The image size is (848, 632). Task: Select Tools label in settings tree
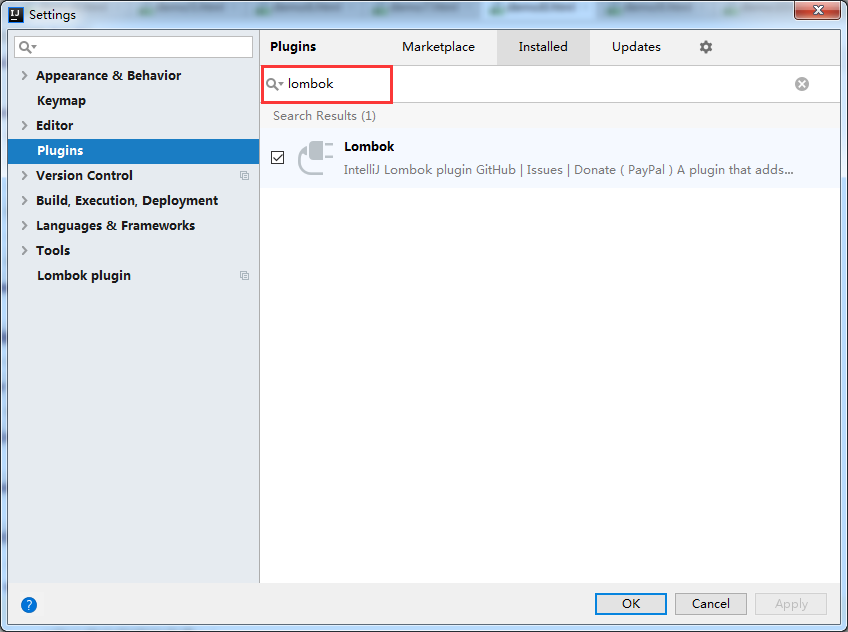52,250
